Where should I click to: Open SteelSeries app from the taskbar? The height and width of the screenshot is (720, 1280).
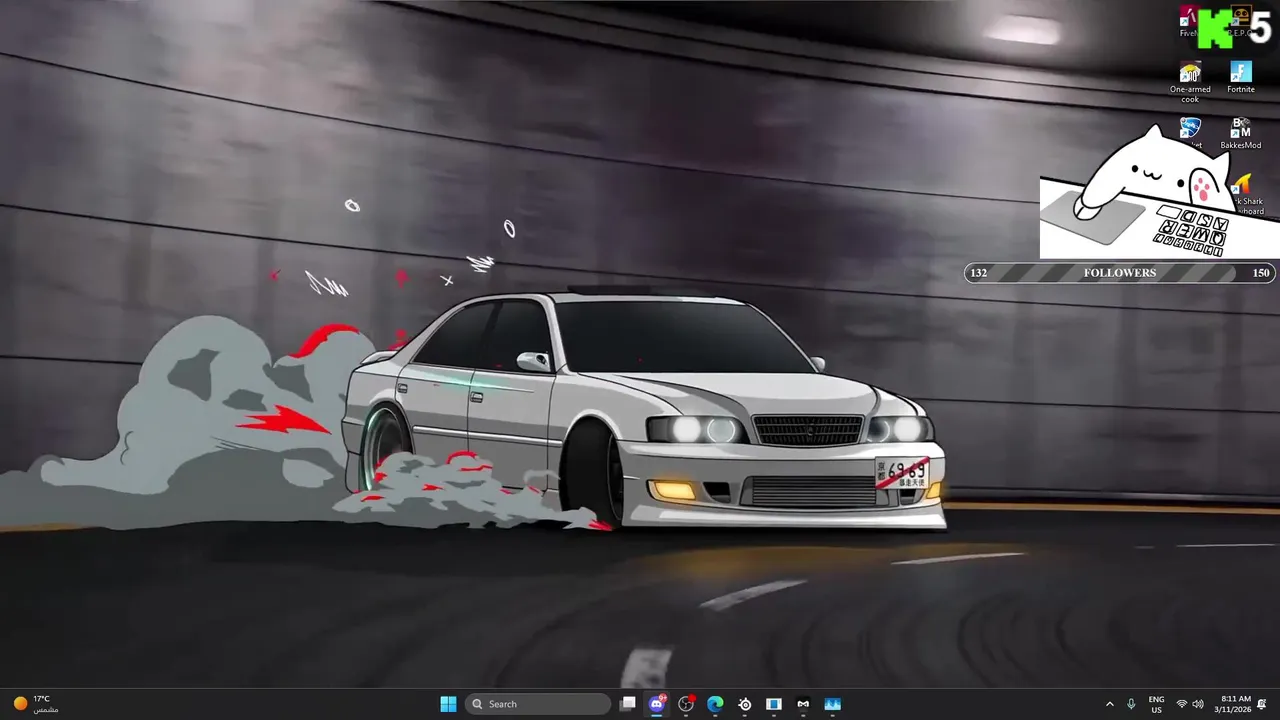[745, 704]
